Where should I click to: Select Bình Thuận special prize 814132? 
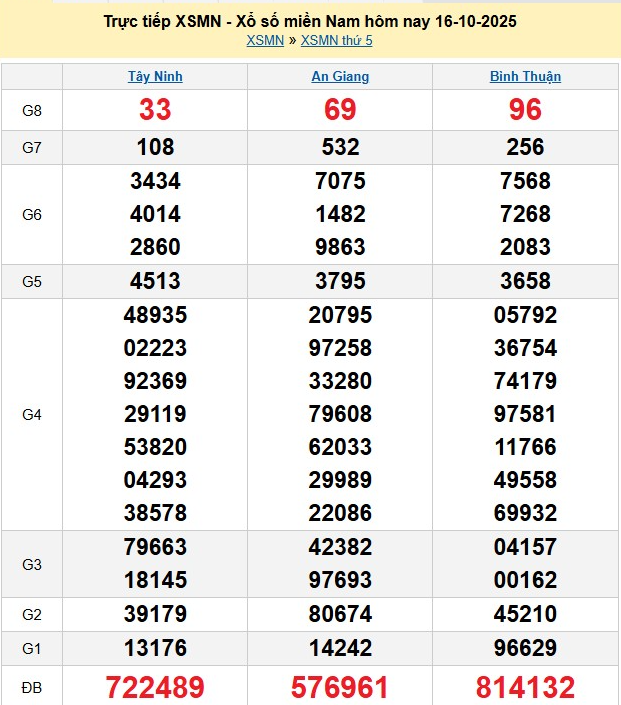pyautogui.click(x=525, y=687)
